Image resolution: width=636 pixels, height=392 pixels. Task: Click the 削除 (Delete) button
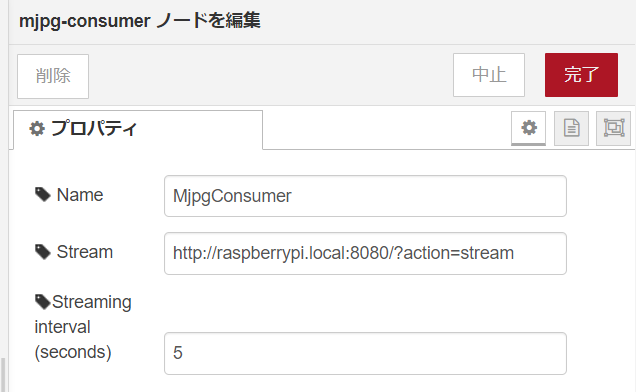53,76
